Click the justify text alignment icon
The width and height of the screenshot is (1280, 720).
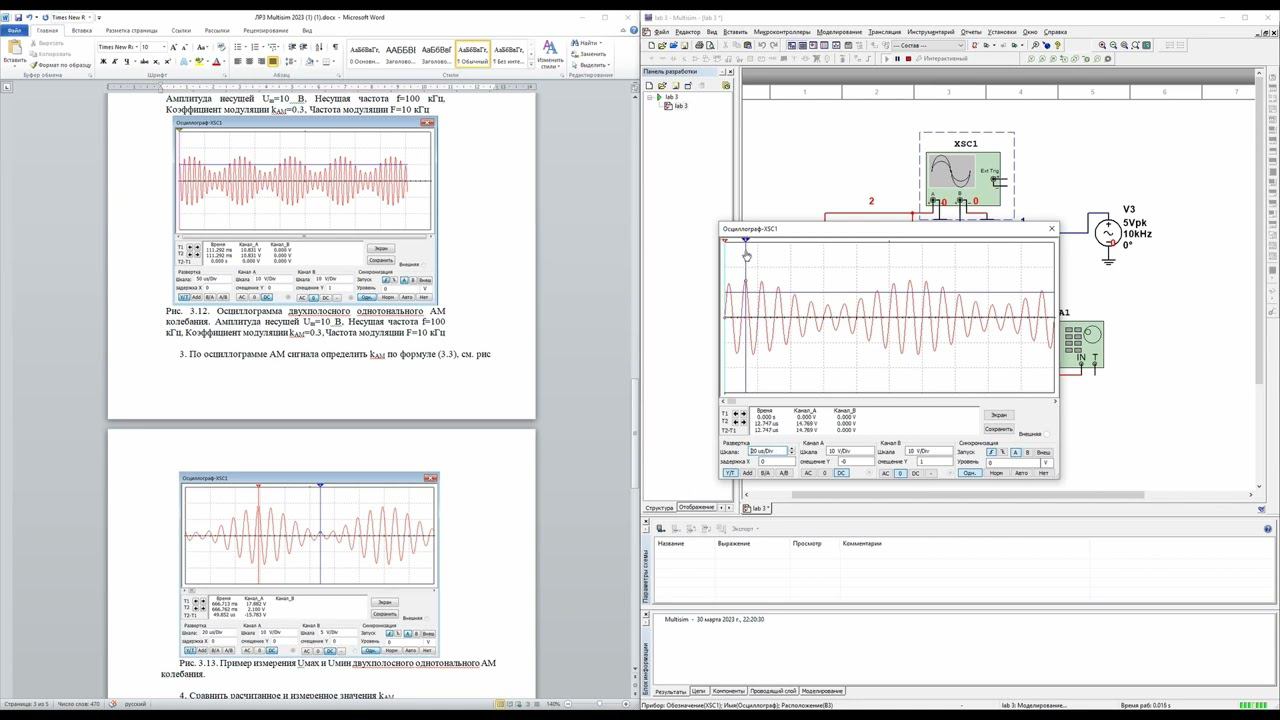coord(273,62)
